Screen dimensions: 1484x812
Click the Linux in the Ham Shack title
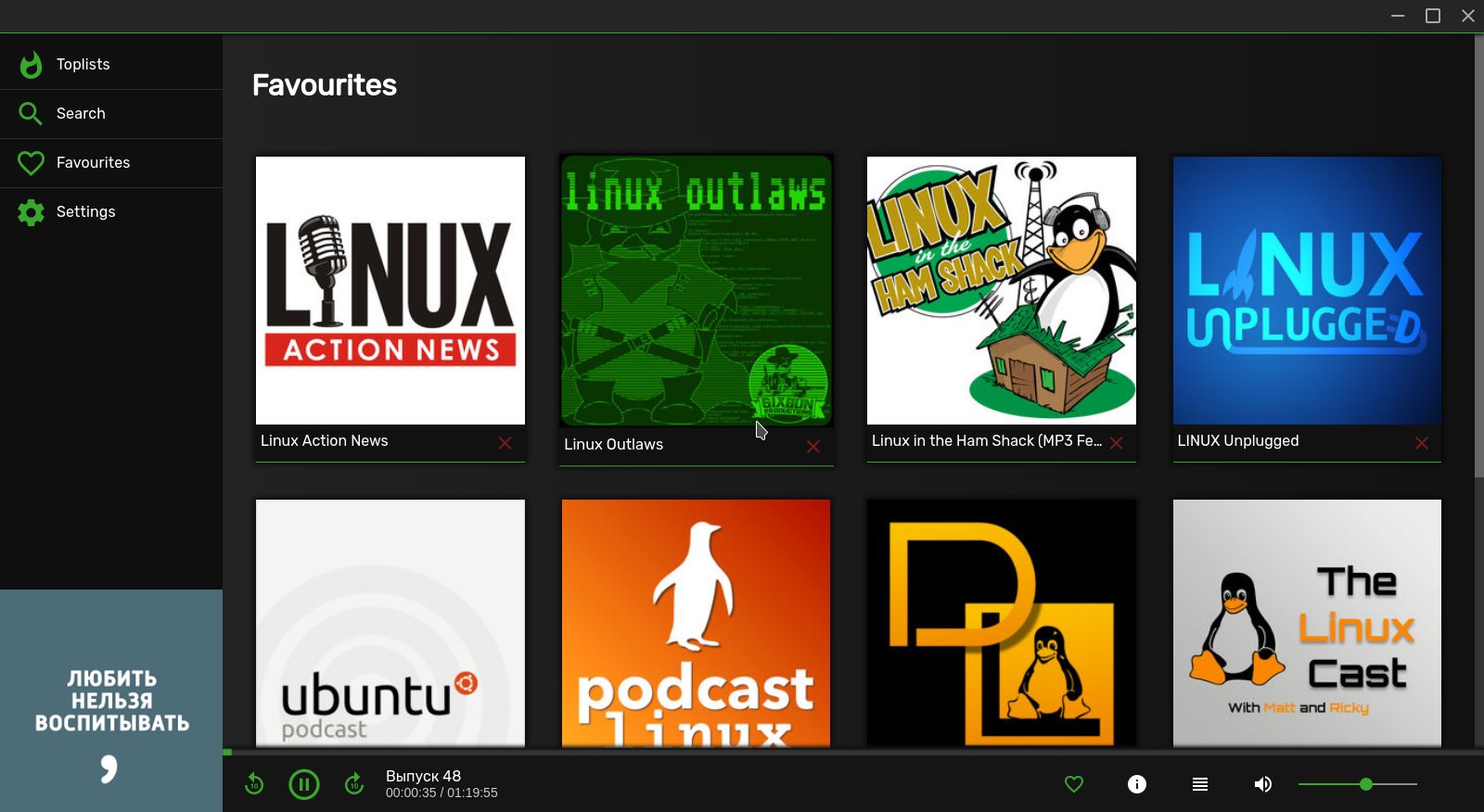point(987,441)
